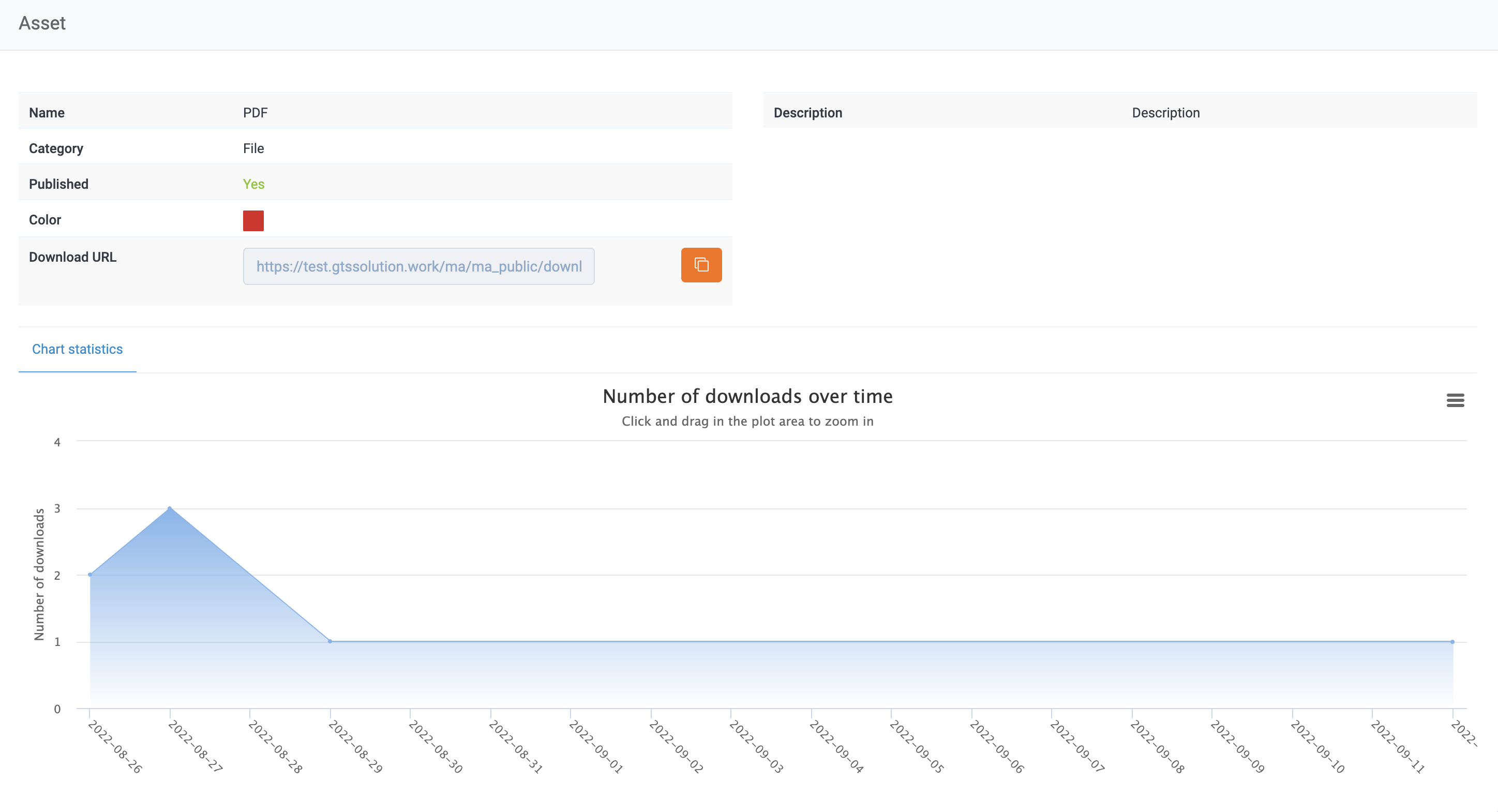Click the red Color swatch
The height and width of the screenshot is (812, 1498).
pyautogui.click(x=253, y=221)
